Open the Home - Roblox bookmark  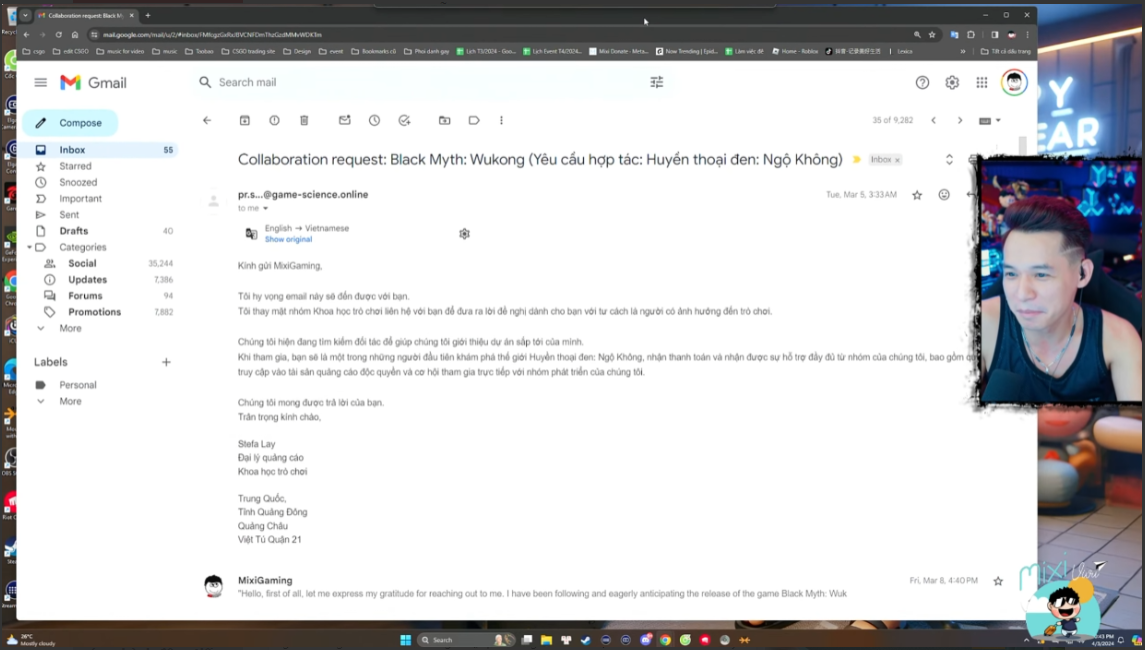795,51
